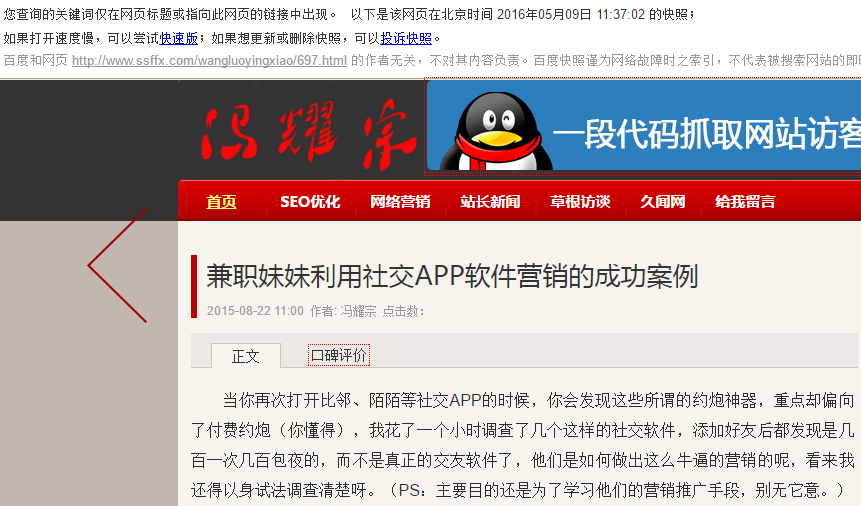This screenshot has width=861, height=506.
Task: Click the 冯耀宗 site logo
Action: tap(308, 134)
